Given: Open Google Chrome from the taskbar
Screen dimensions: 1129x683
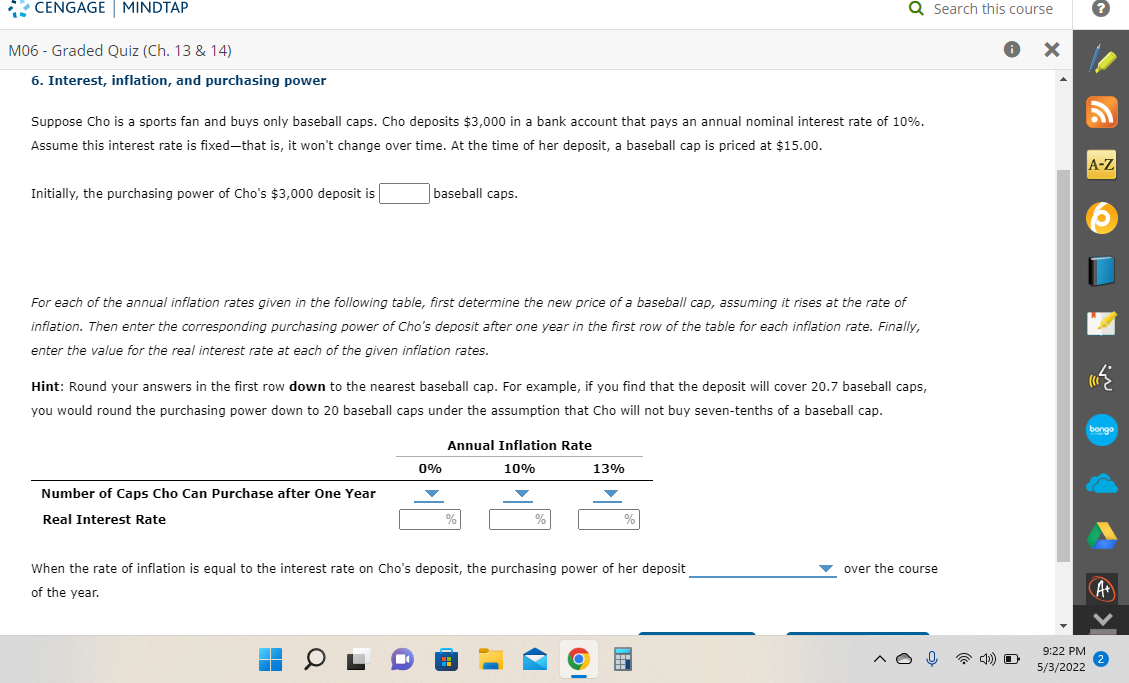Looking at the screenshot, I should tap(578, 659).
